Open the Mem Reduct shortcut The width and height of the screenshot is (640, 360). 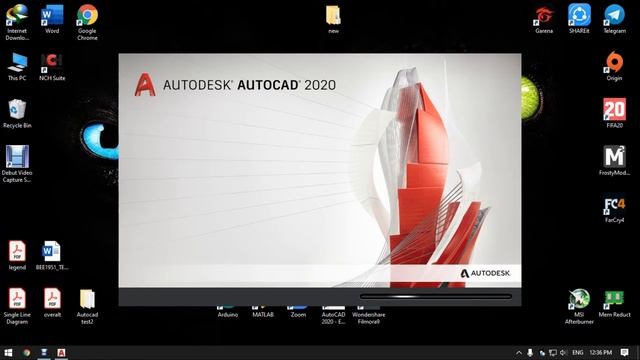pos(614,303)
